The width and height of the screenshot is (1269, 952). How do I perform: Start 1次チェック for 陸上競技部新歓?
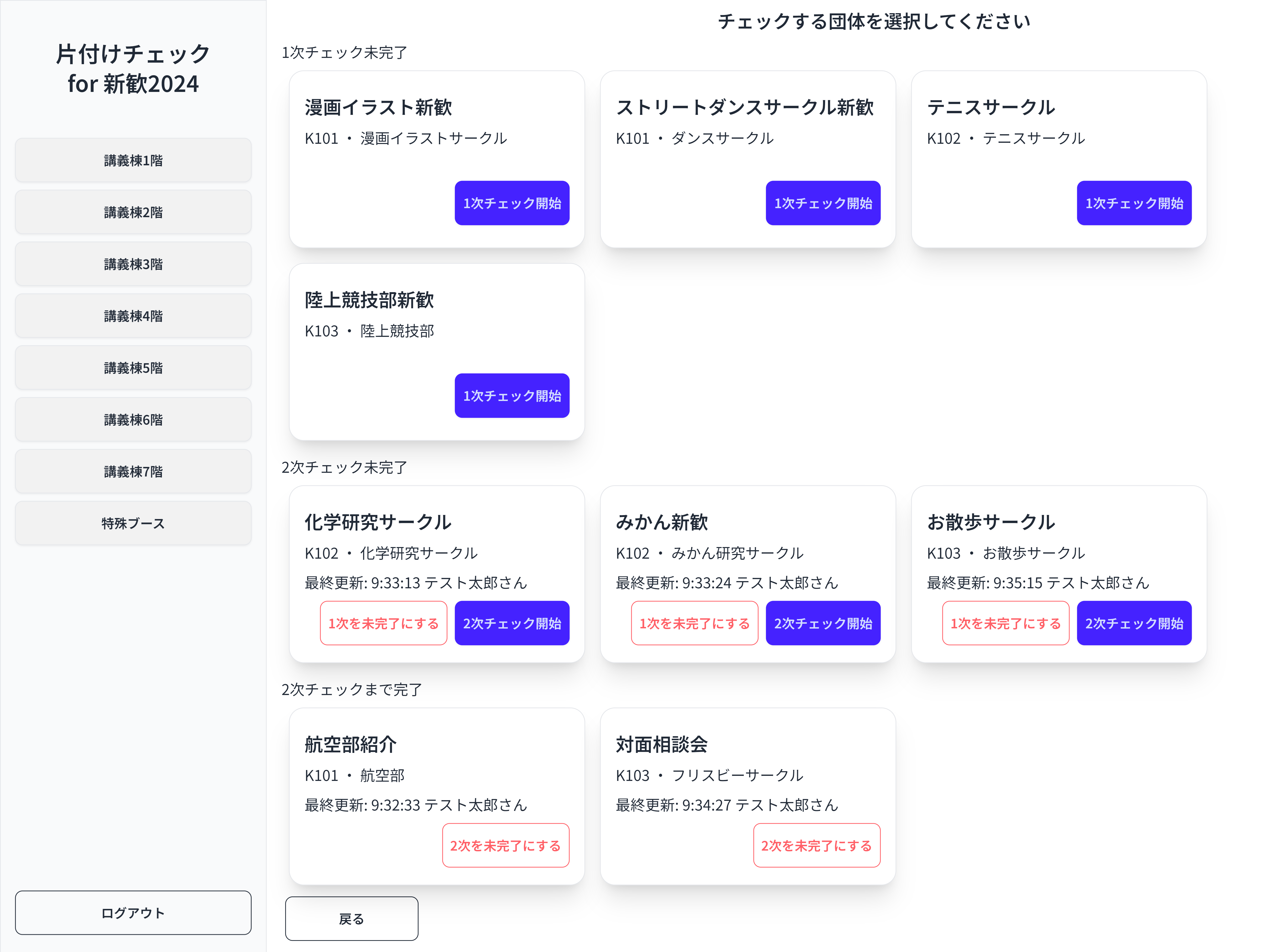pyautogui.click(x=512, y=395)
